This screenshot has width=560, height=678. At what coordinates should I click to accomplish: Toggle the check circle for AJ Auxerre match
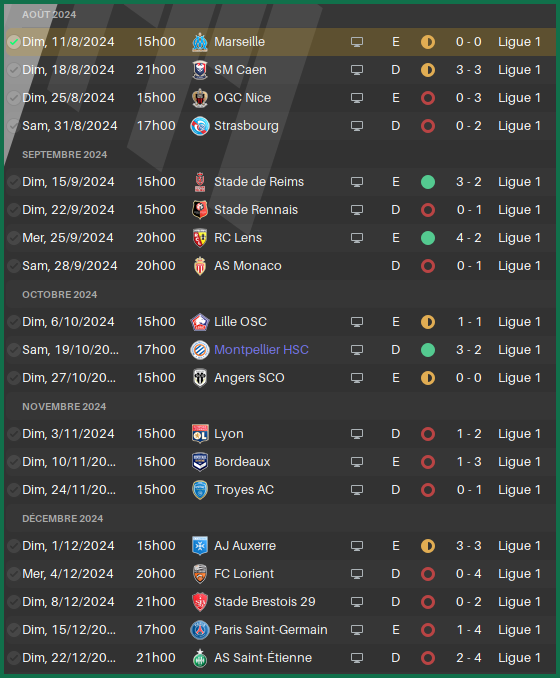click(x=14, y=546)
